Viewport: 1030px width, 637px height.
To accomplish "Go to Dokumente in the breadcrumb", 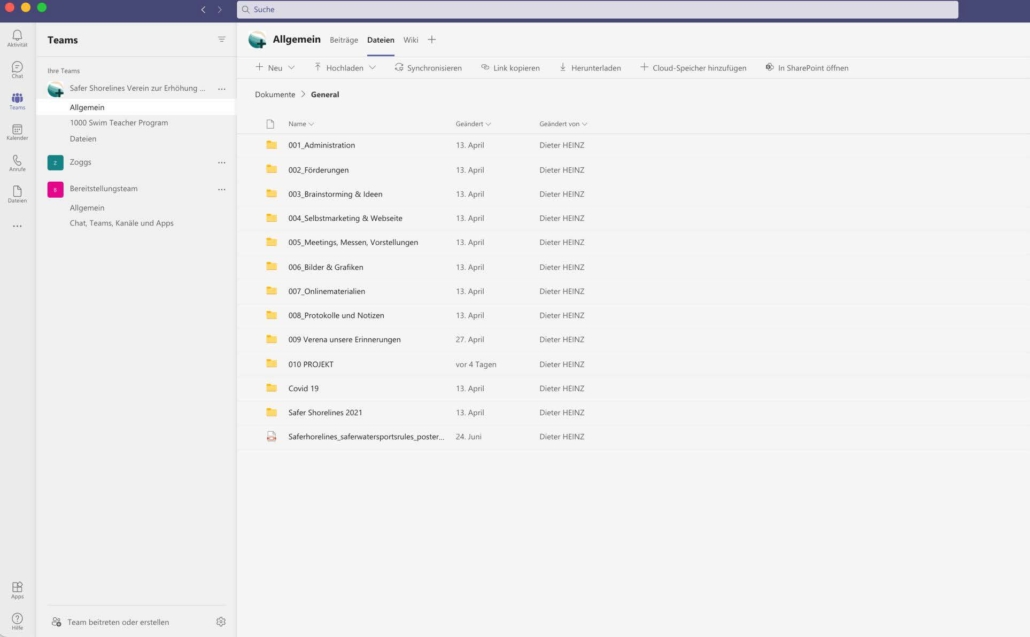I will click(275, 95).
